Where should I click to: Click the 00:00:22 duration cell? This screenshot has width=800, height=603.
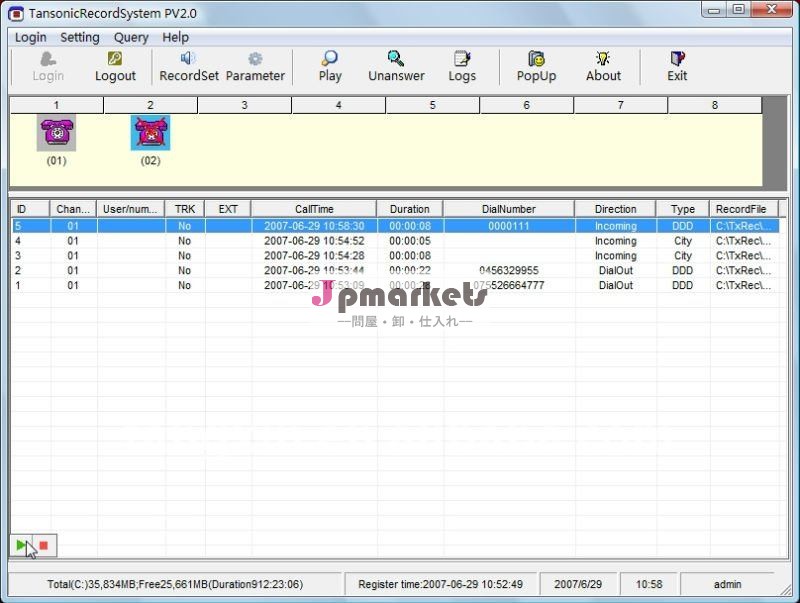[x=410, y=270]
